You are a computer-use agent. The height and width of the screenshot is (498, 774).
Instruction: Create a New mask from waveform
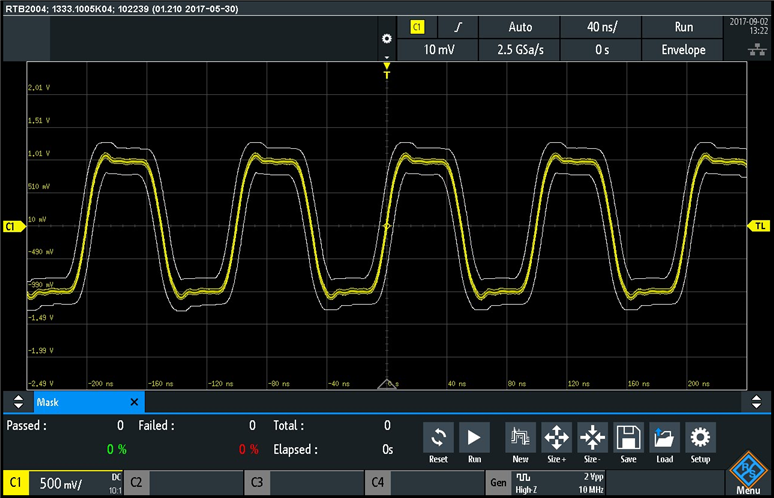coord(520,441)
